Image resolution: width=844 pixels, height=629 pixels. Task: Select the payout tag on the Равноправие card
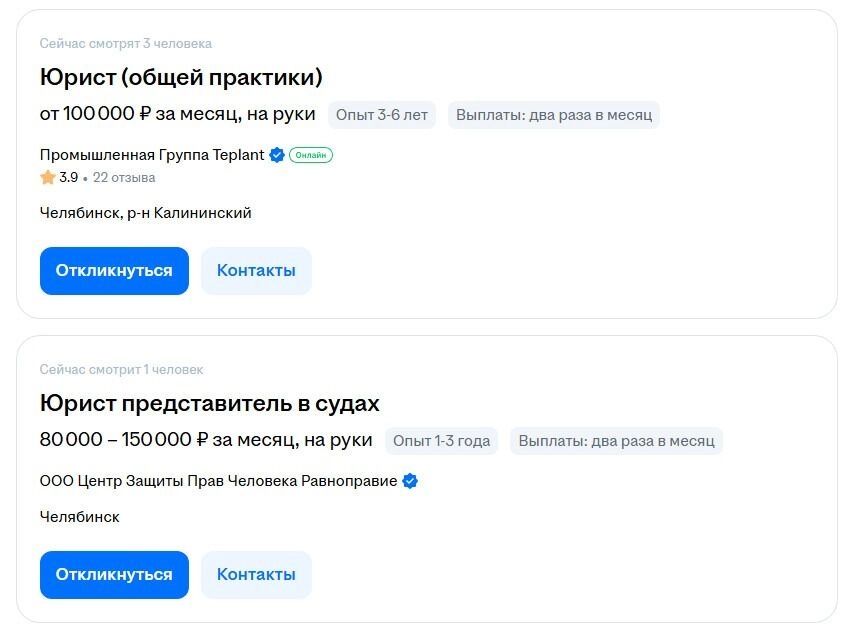coord(616,441)
